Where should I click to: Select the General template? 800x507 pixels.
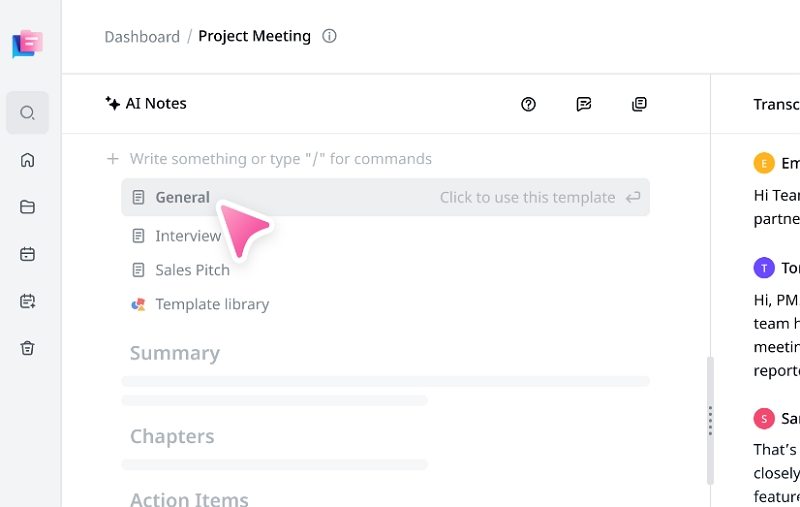(183, 198)
